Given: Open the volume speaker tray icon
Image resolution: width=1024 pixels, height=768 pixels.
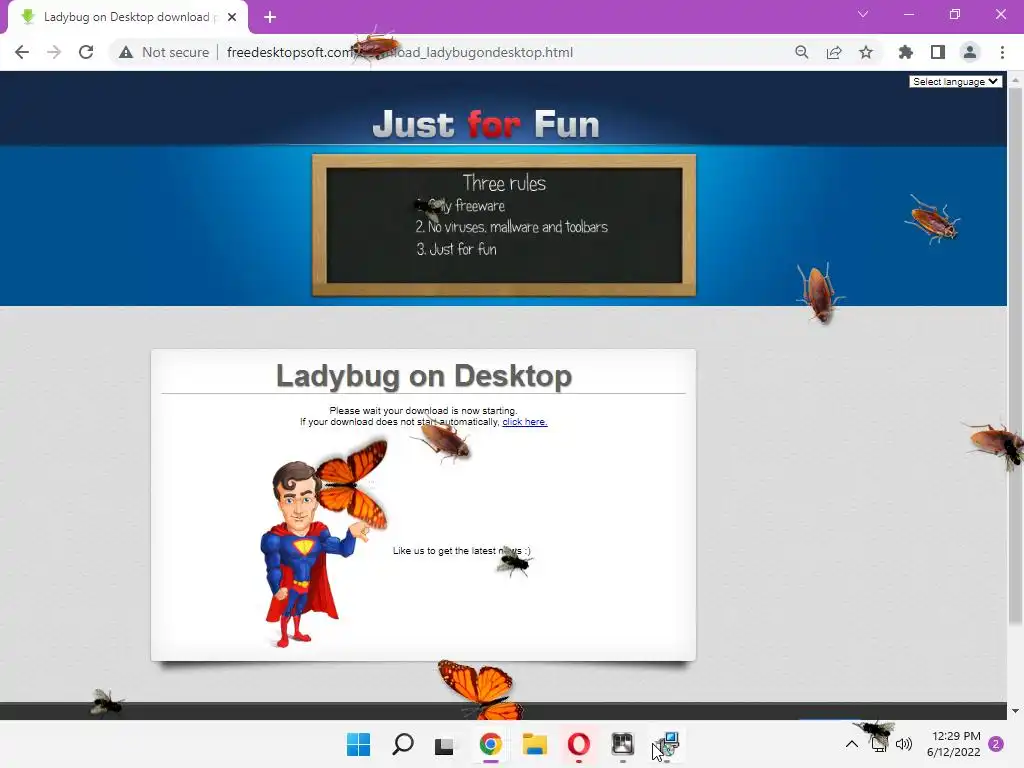Looking at the screenshot, I should [x=904, y=744].
